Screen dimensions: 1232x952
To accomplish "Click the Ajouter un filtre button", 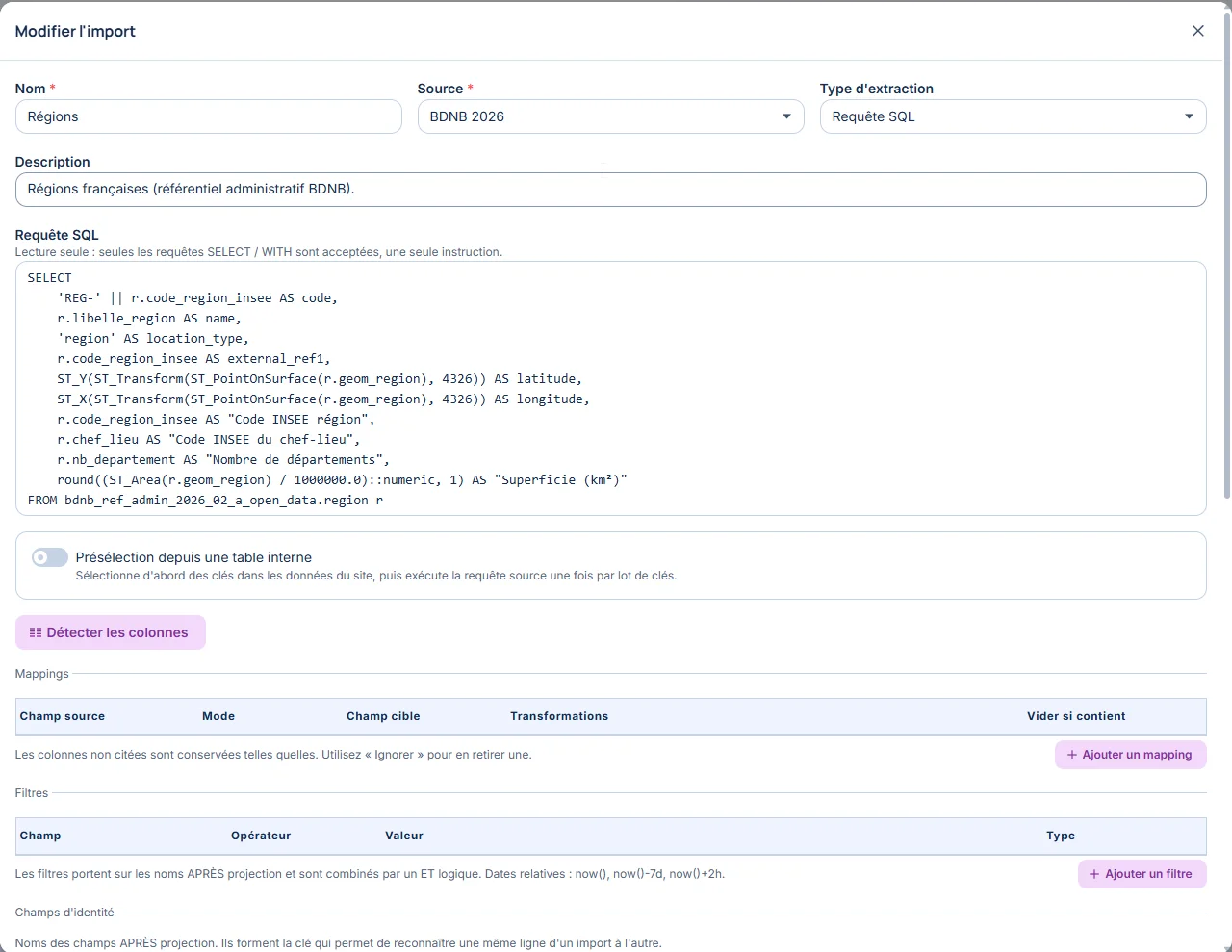I will pyautogui.click(x=1142, y=874).
